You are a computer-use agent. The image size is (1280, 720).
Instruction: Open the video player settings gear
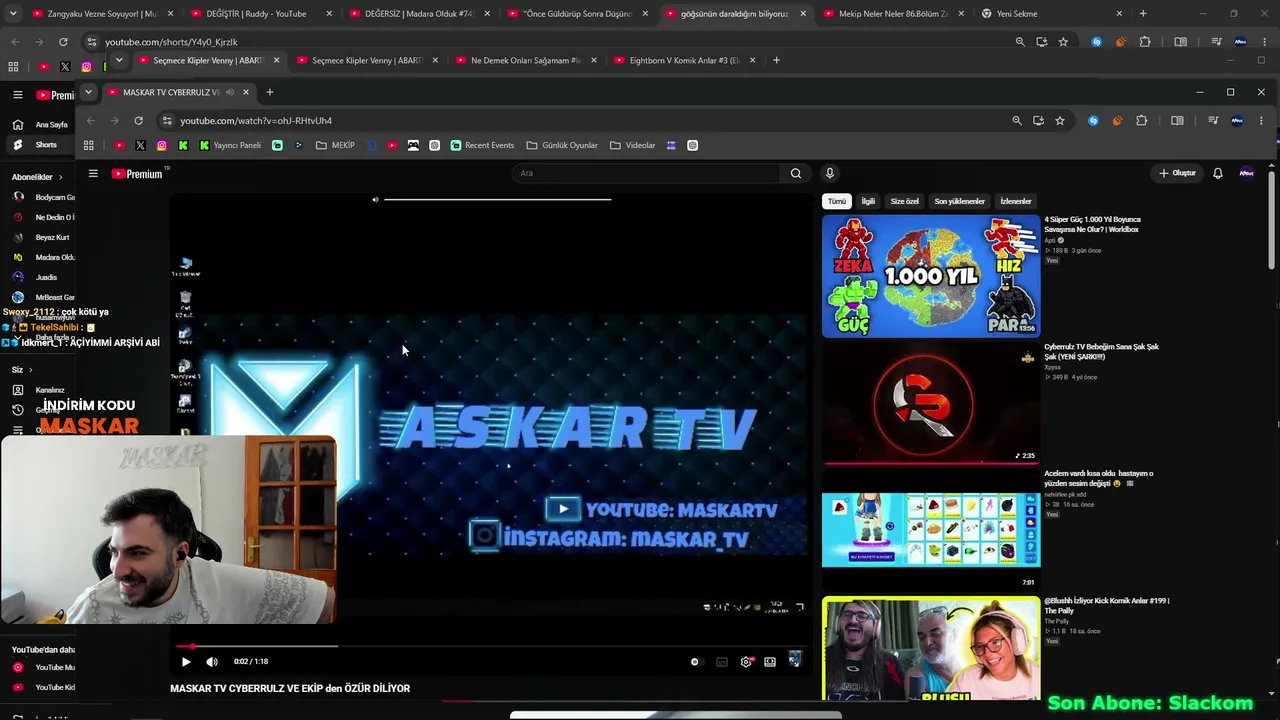coord(746,662)
